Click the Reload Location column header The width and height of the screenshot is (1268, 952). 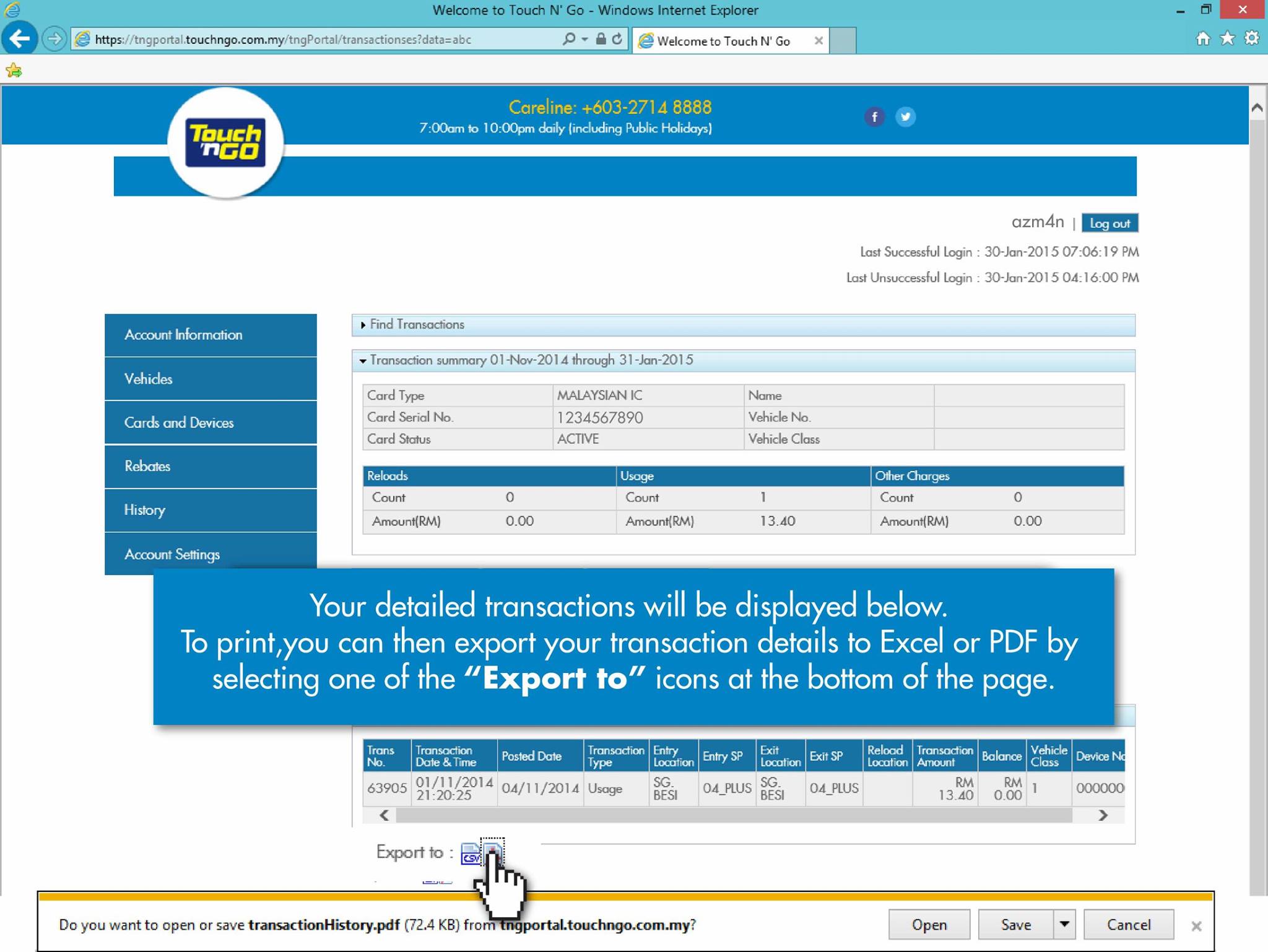pyautogui.click(x=888, y=756)
